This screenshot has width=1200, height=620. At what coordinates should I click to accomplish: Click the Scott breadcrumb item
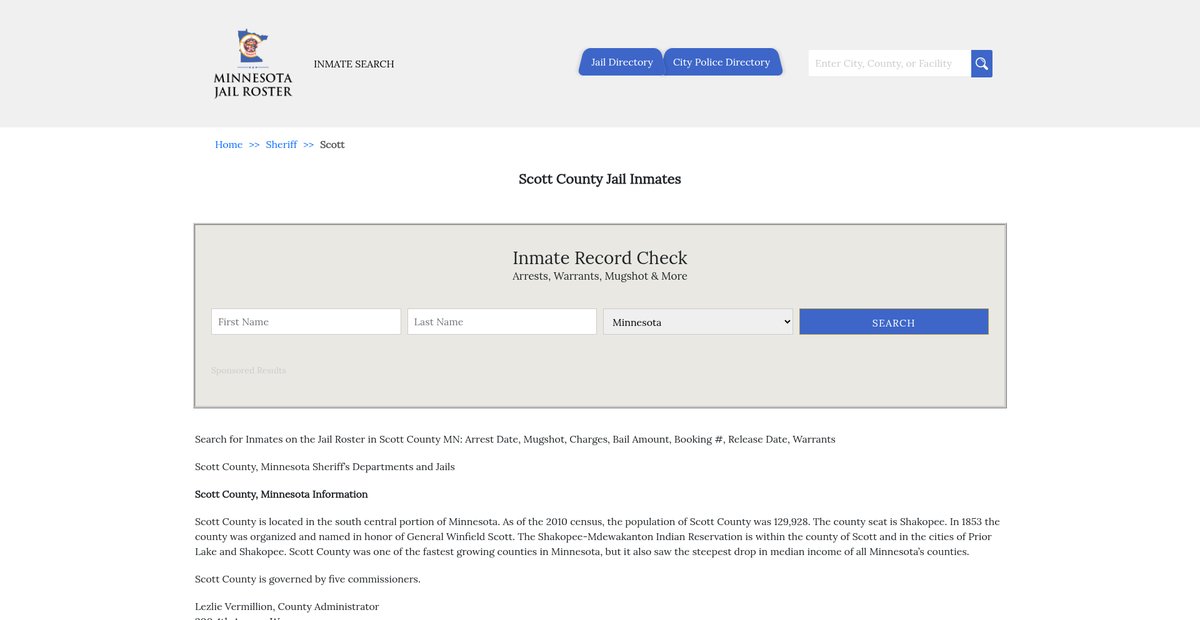(x=332, y=145)
